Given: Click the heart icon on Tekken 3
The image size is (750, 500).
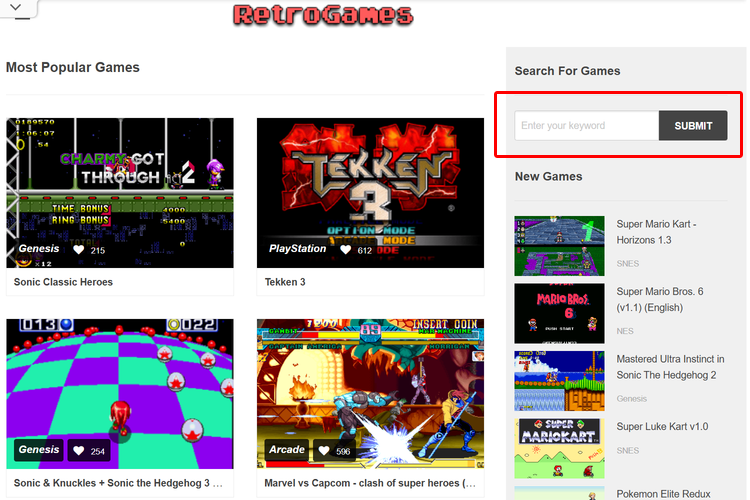Looking at the screenshot, I should (345, 250).
